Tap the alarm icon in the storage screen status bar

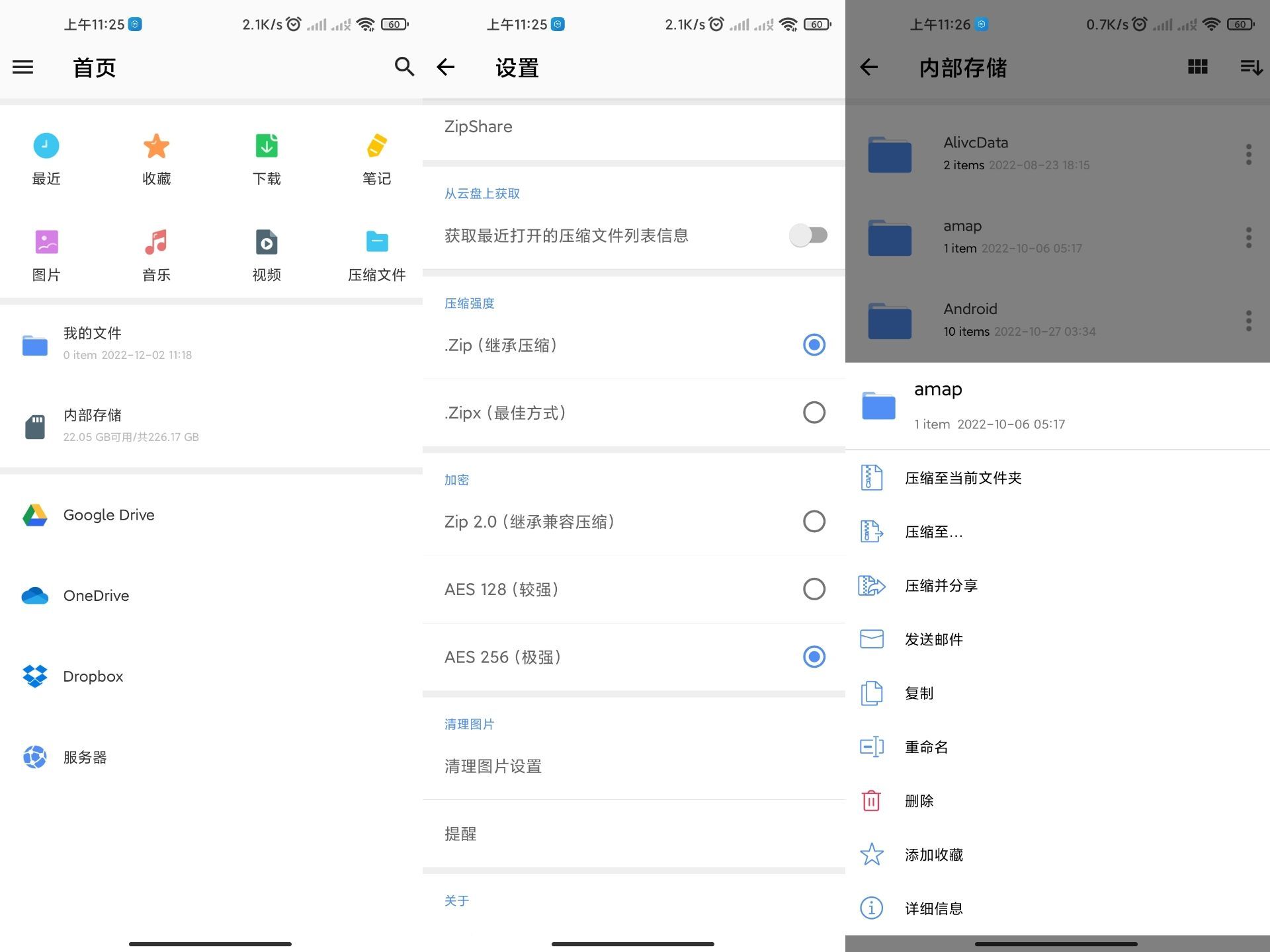pos(1140,24)
